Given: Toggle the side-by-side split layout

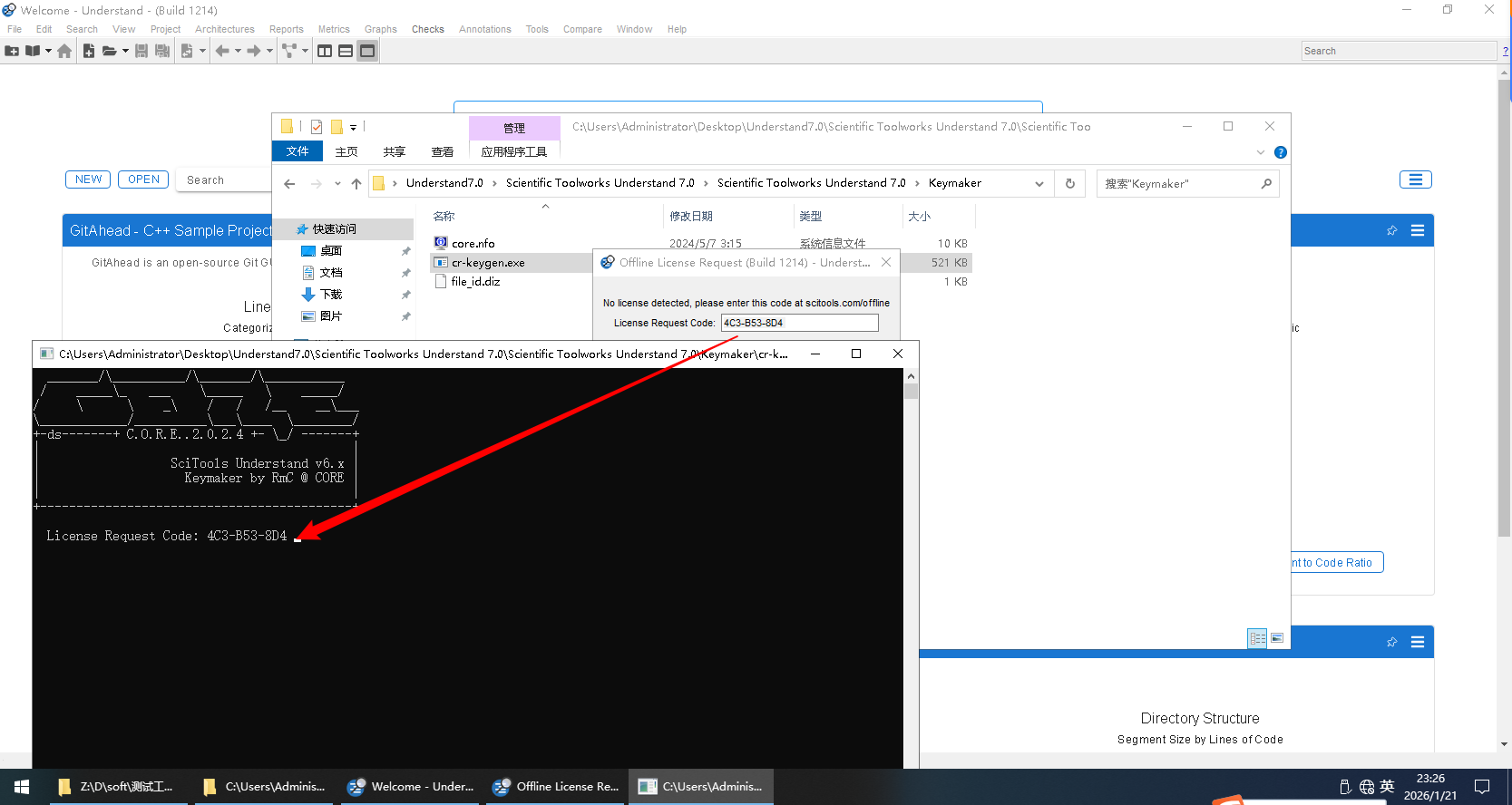Looking at the screenshot, I should coord(325,52).
